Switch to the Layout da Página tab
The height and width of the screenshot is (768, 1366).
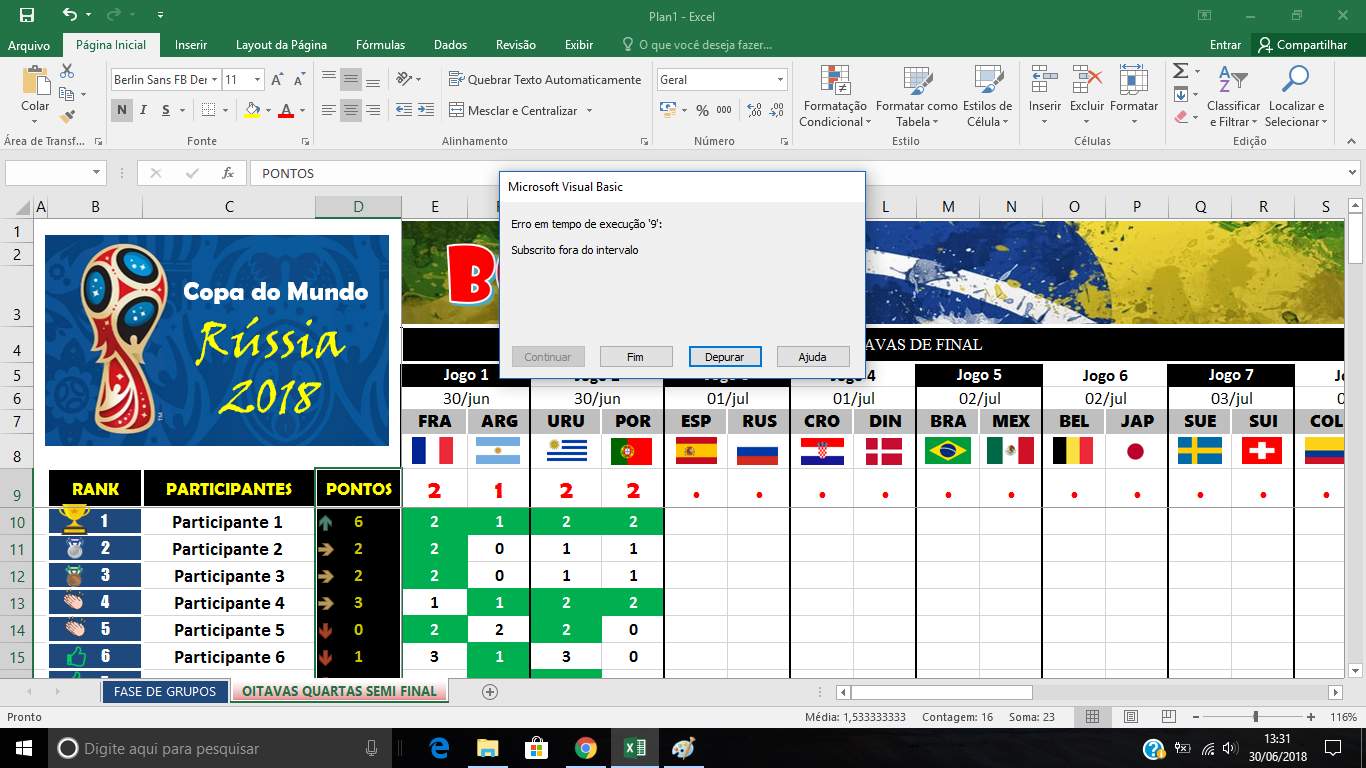(x=281, y=45)
